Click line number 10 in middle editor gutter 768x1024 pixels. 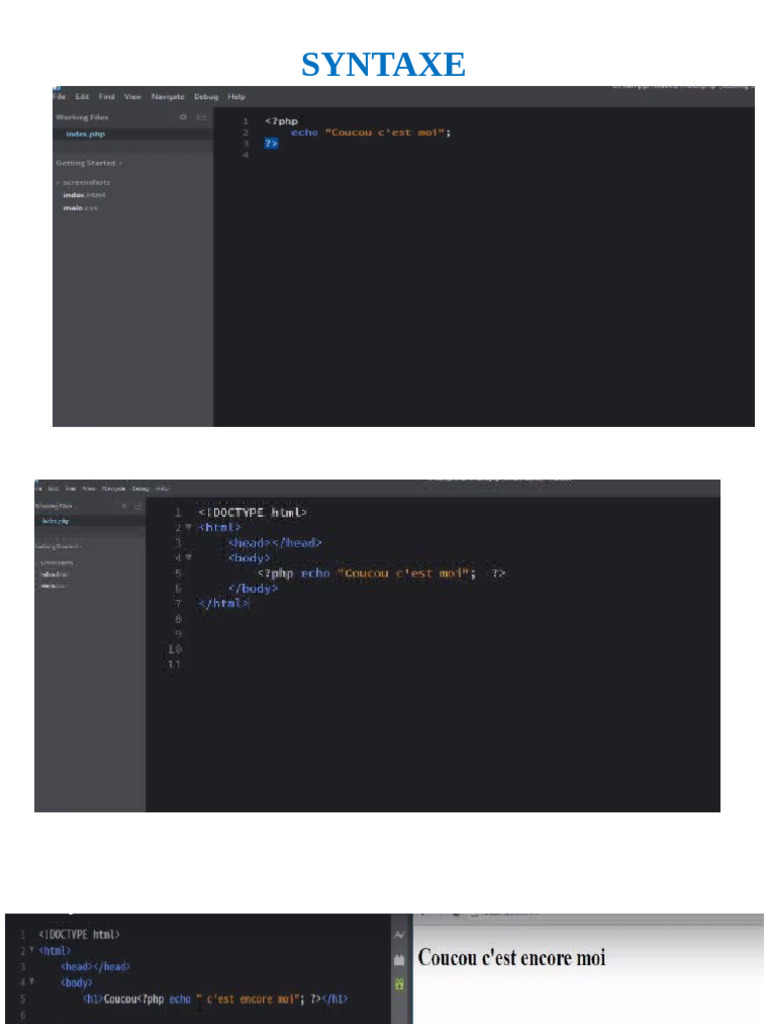pos(174,649)
